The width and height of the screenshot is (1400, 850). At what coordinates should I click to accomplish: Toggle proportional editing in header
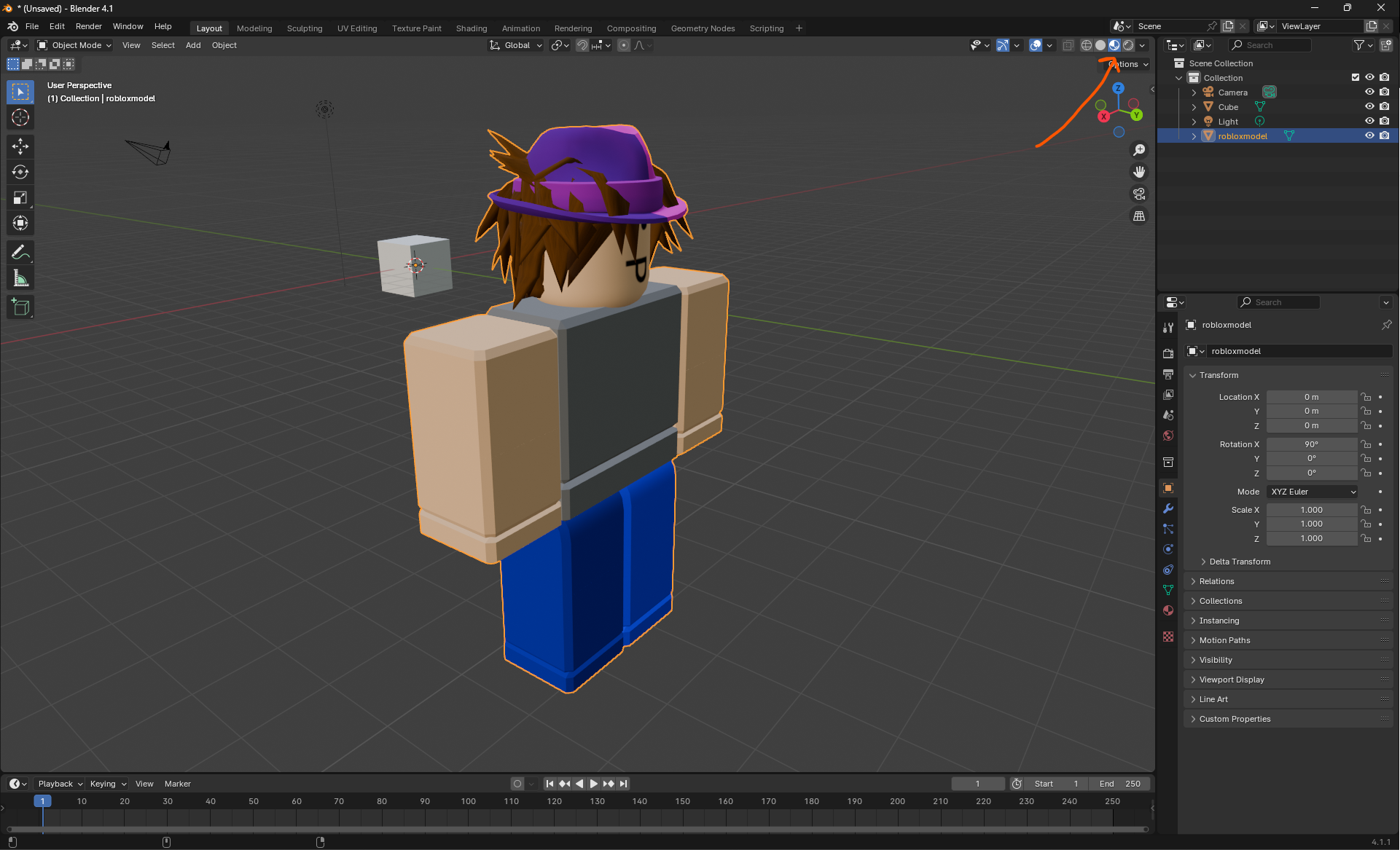[x=624, y=45]
